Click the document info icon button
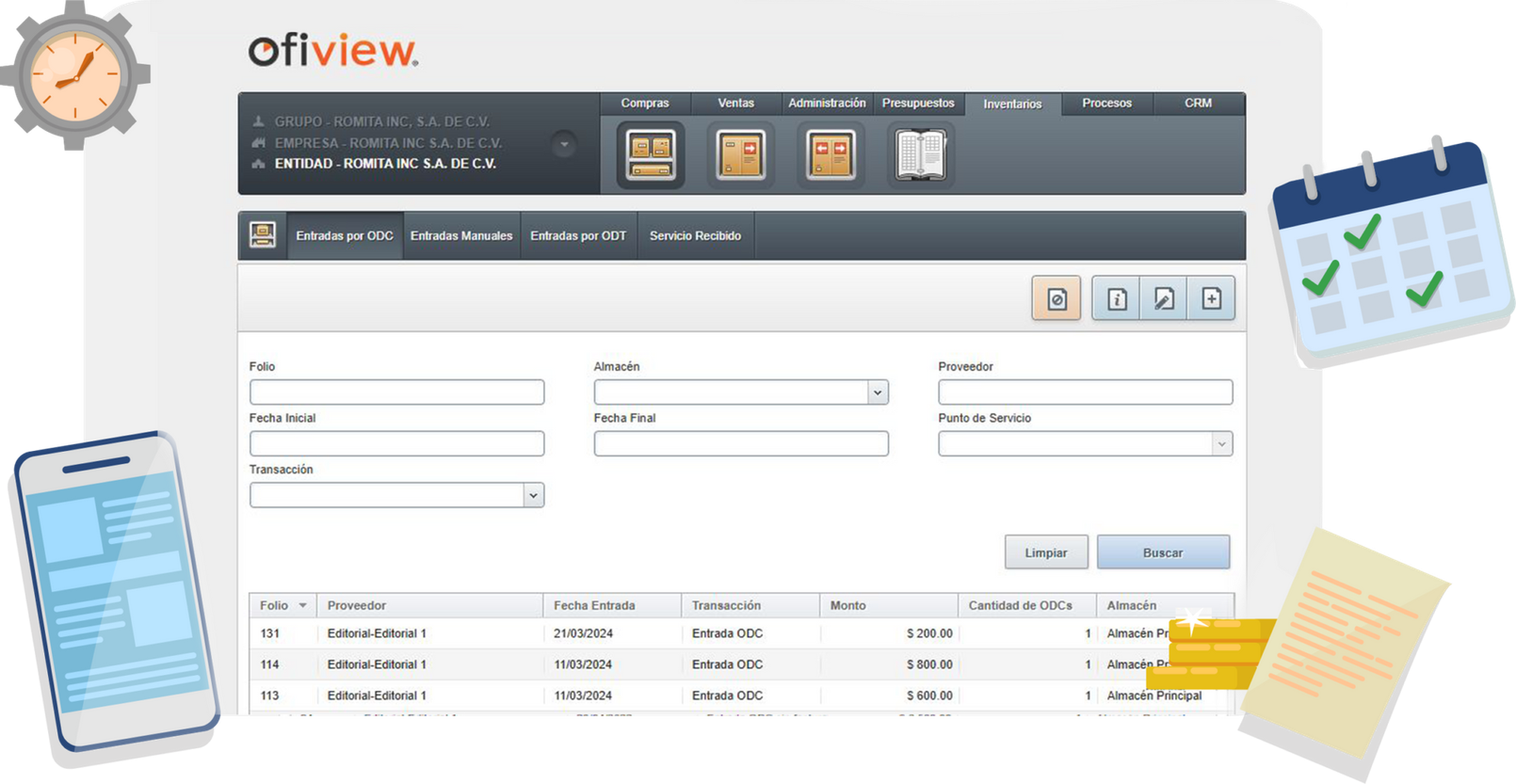The image size is (1516, 784). pos(1117,299)
